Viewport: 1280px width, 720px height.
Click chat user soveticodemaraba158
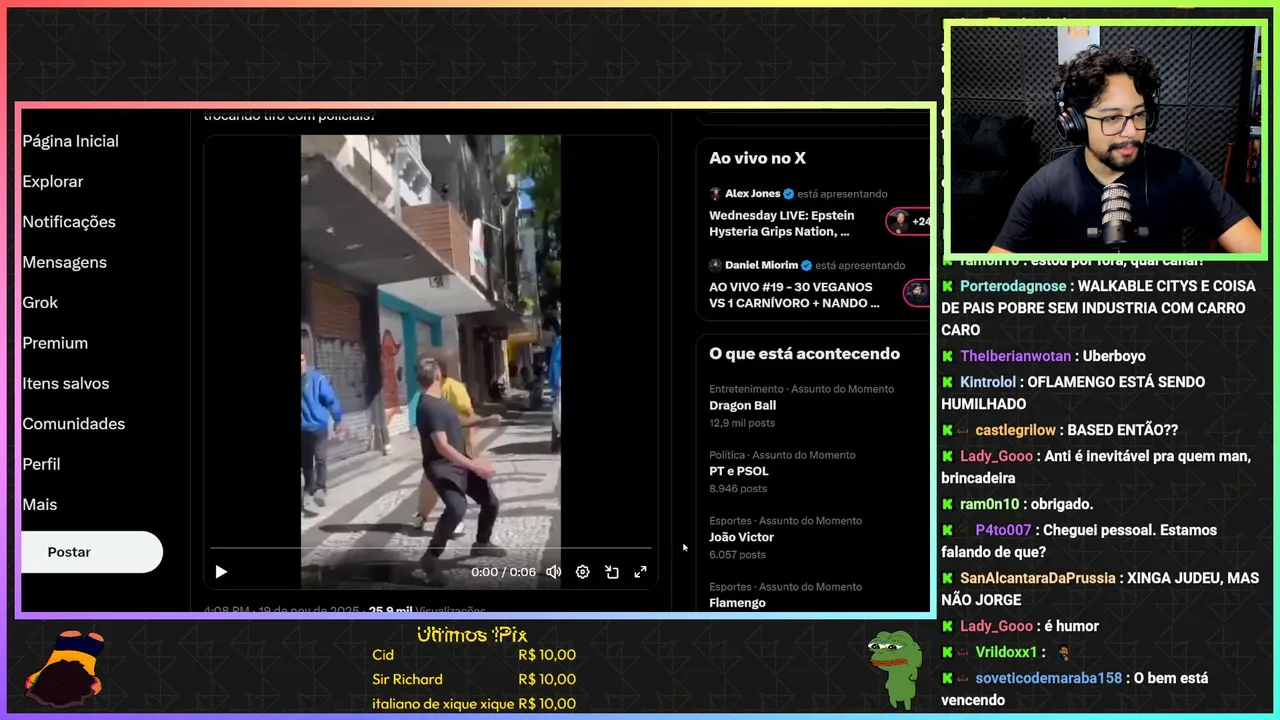pyautogui.click(x=1049, y=678)
